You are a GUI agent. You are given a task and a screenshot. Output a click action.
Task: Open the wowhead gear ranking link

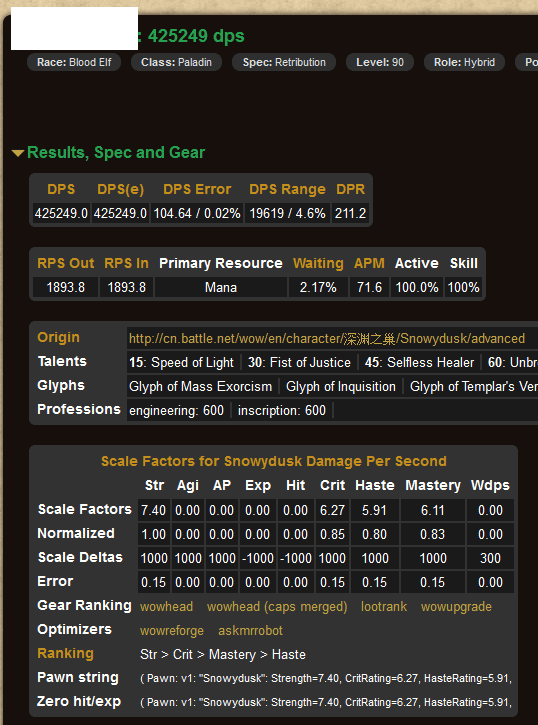(x=166, y=607)
